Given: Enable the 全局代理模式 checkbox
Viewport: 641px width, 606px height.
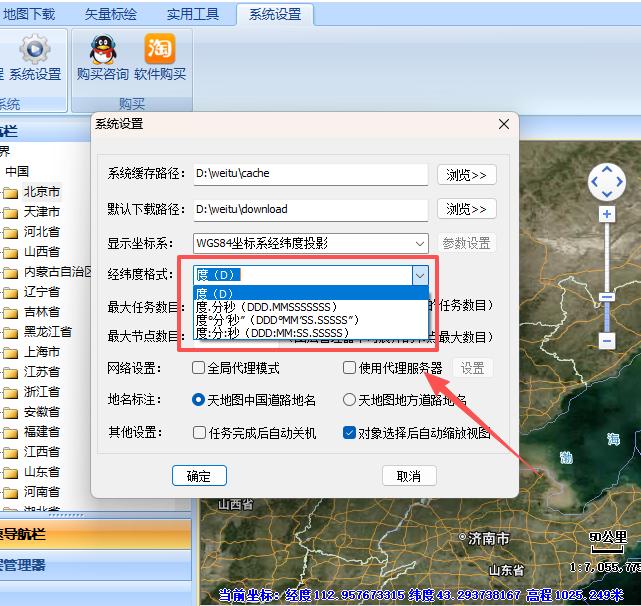Looking at the screenshot, I should pyautogui.click(x=198, y=367).
